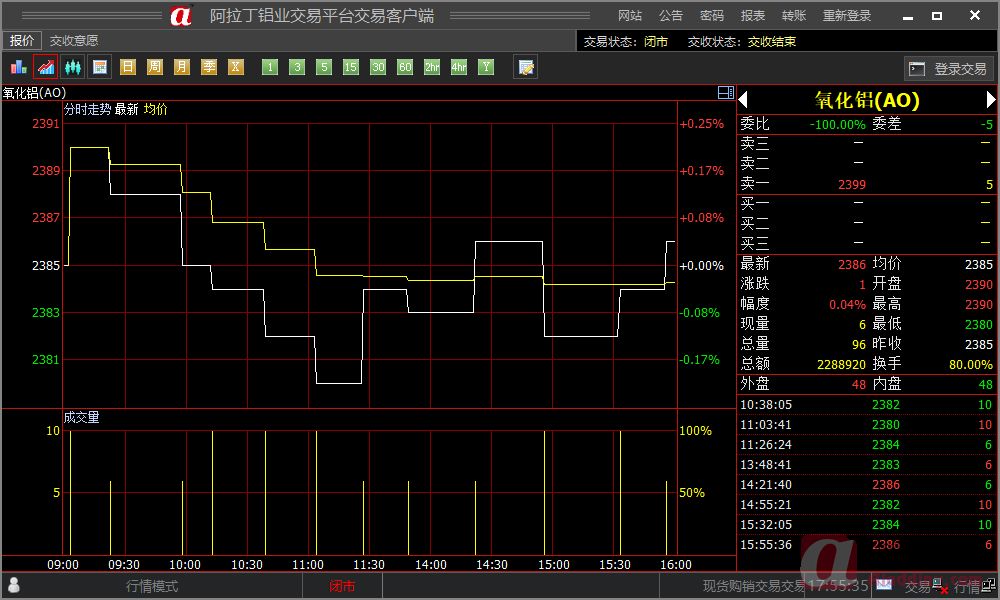
Task: Click the 总额 value 2288920
Action: coord(841,365)
